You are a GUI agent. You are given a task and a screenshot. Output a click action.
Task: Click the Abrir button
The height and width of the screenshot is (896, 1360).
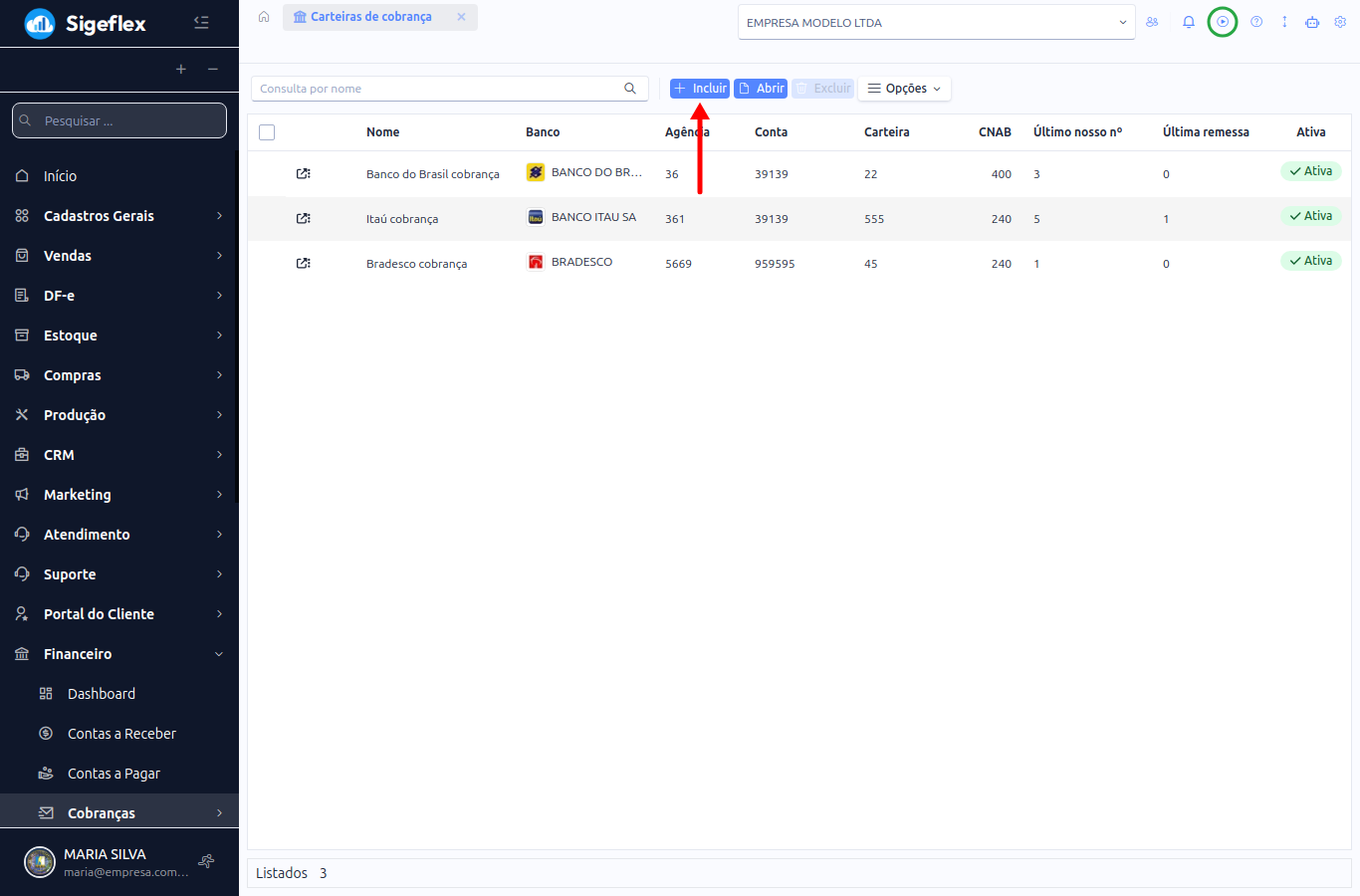(x=761, y=89)
